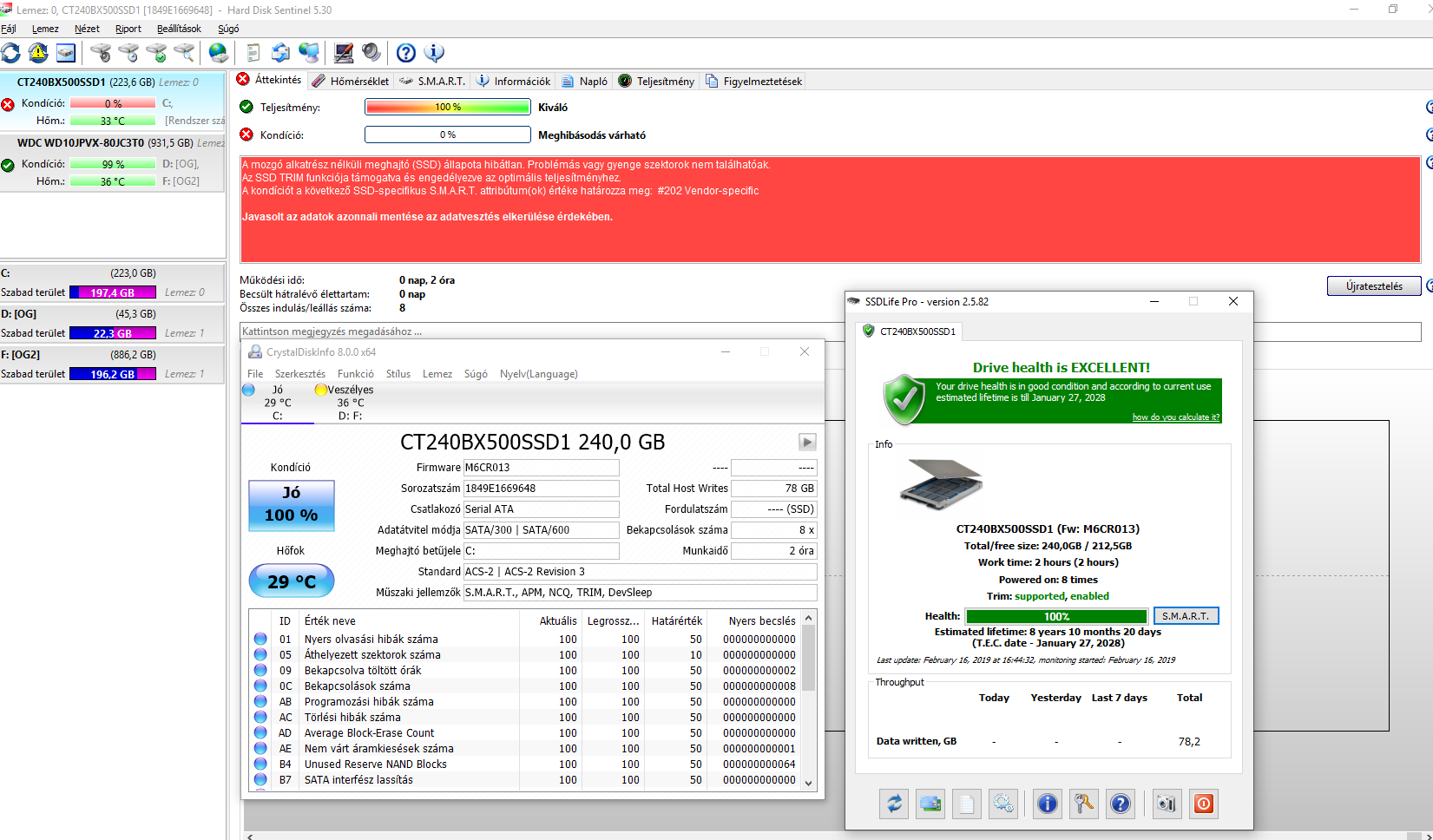Click the Jó 100 % health status button
1433x840 pixels.
[292, 505]
